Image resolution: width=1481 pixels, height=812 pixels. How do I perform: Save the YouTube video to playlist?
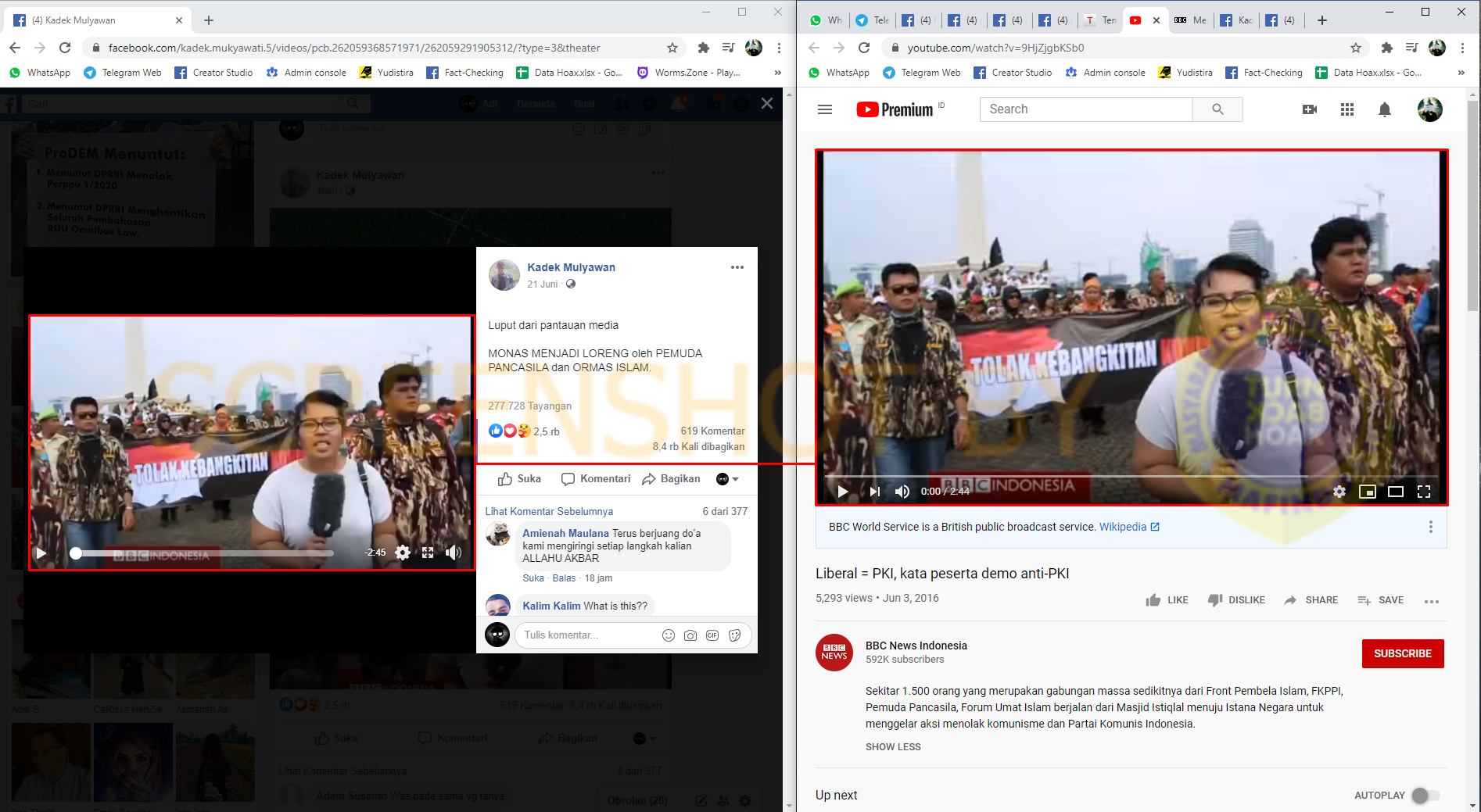[x=1381, y=600]
